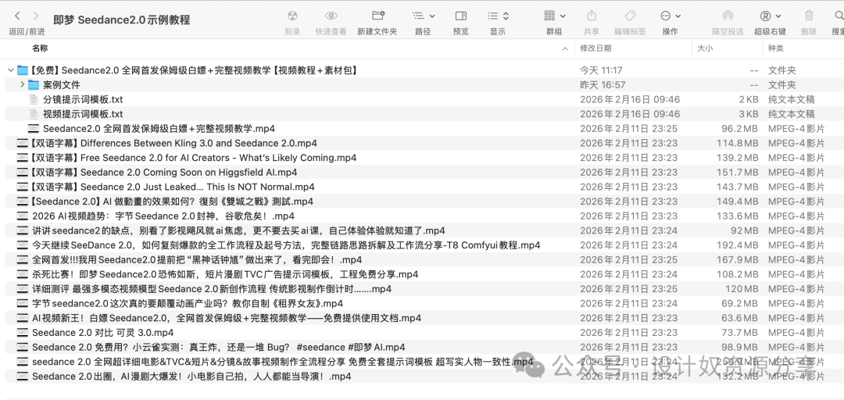Click the 刻录 burn icon
The width and height of the screenshot is (844, 400).
pyautogui.click(x=292, y=16)
